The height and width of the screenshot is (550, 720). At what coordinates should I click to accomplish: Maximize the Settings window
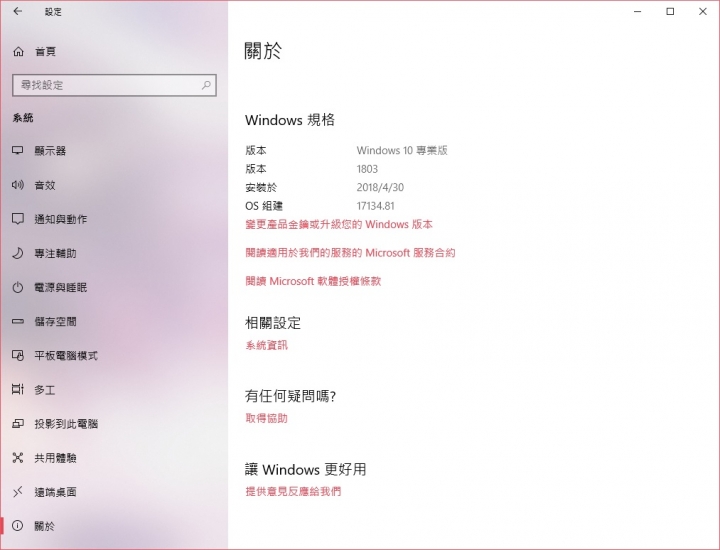click(670, 11)
